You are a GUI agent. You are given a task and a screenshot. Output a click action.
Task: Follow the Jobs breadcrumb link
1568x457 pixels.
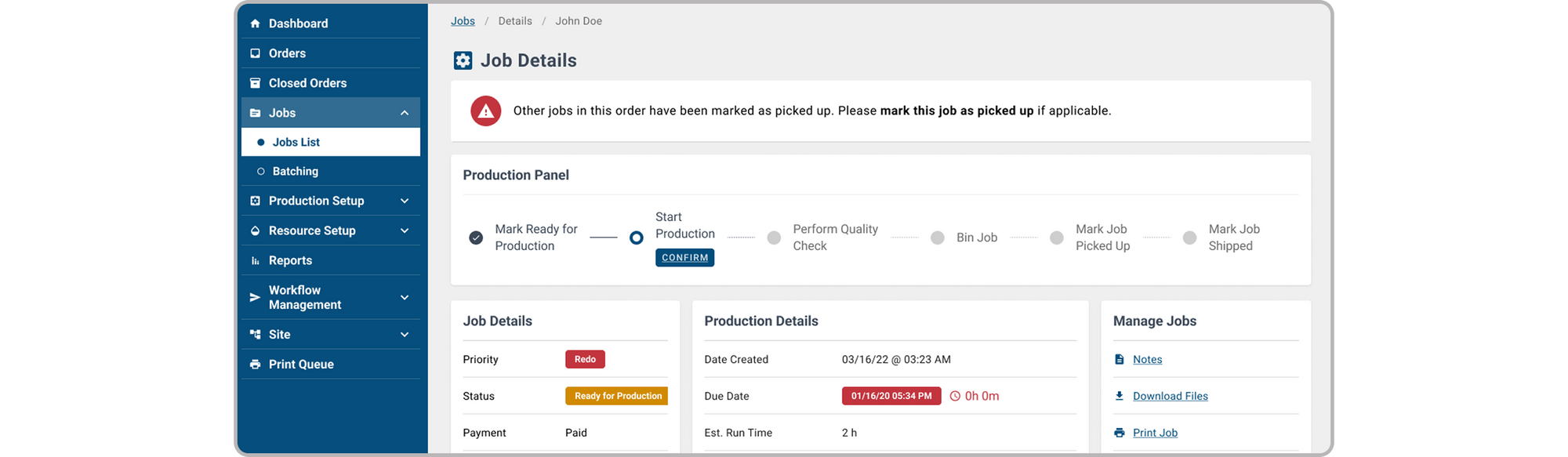pyautogui.click(x=463, y=21)
